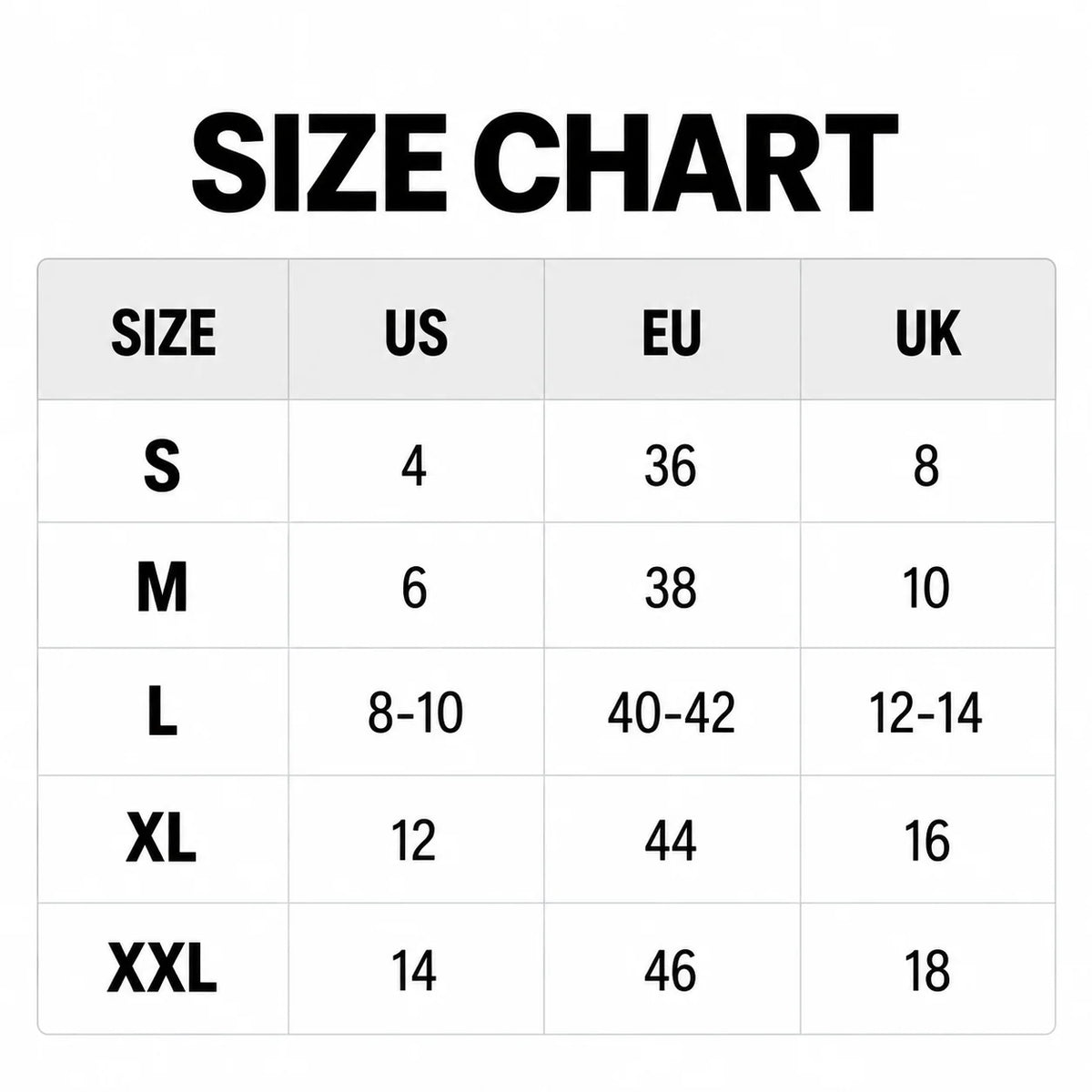Viewport: 1092px width, 1092px height.
Task: Select the M size row label
Action: tap(162, 588)
